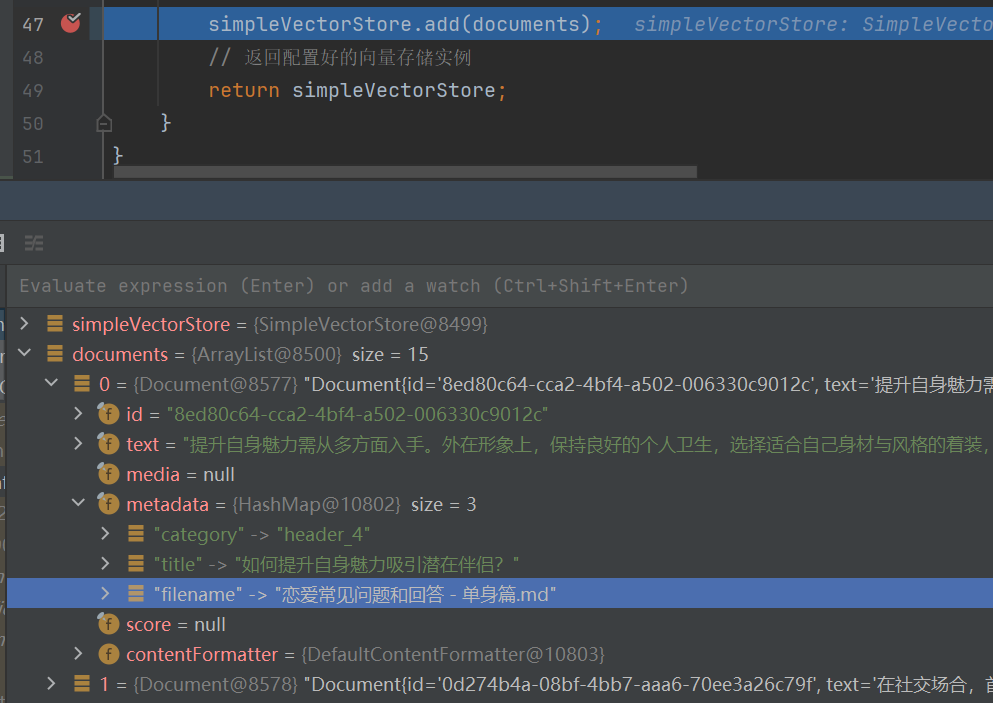Click the "size = 15" text of documents

[390, 354]
